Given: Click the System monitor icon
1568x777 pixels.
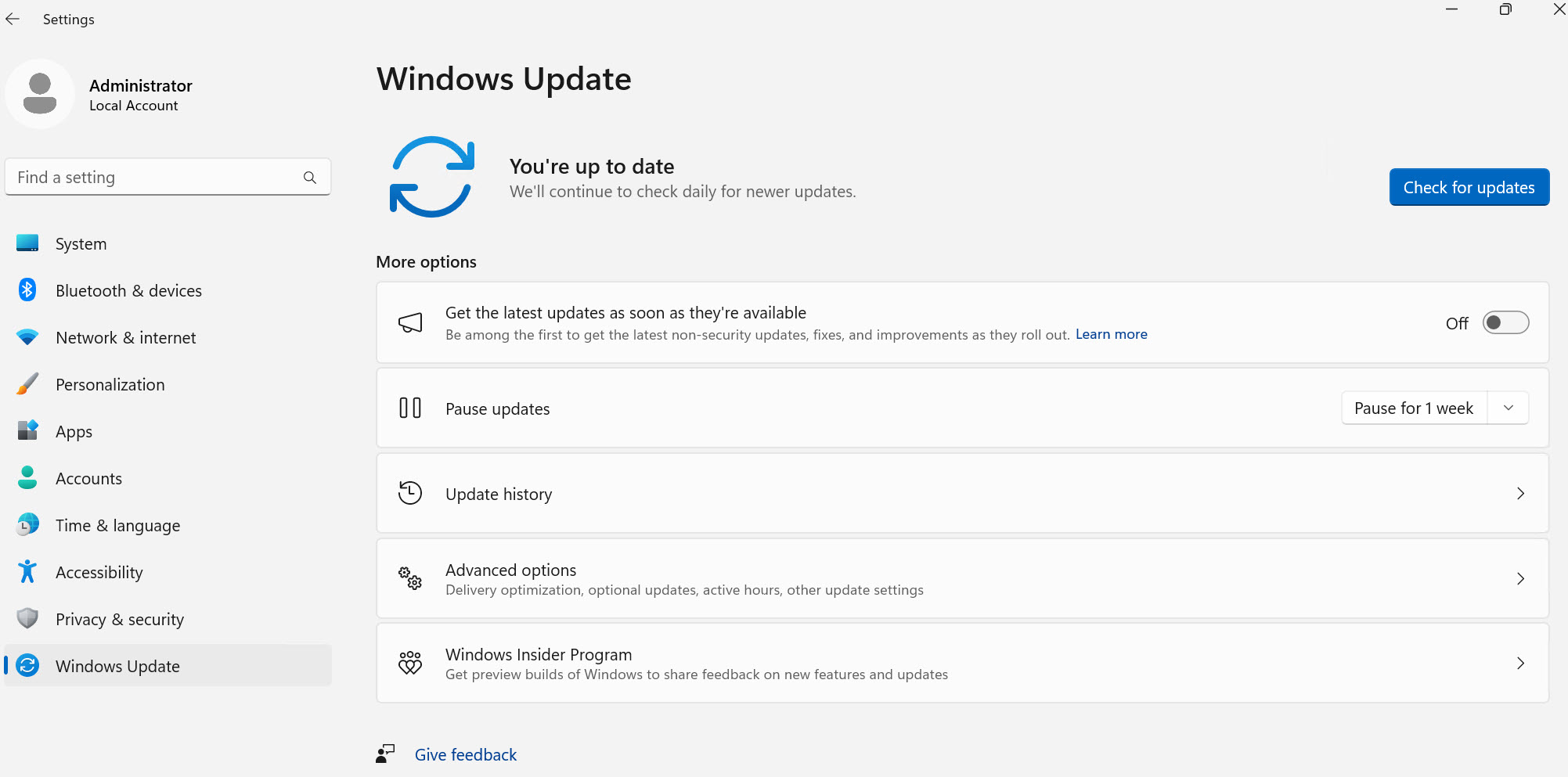Looking at the screenshot, I should pyautogui.click(x=27, y=243).
